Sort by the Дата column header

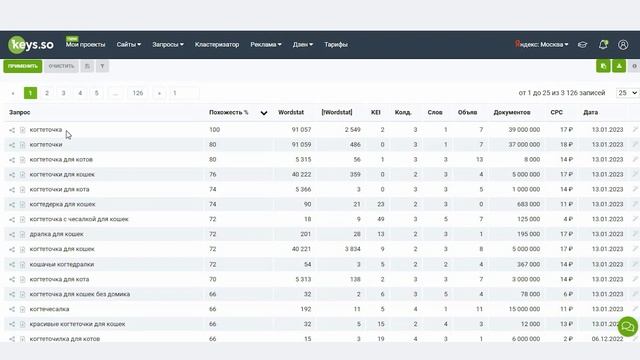tap(591, 112)
